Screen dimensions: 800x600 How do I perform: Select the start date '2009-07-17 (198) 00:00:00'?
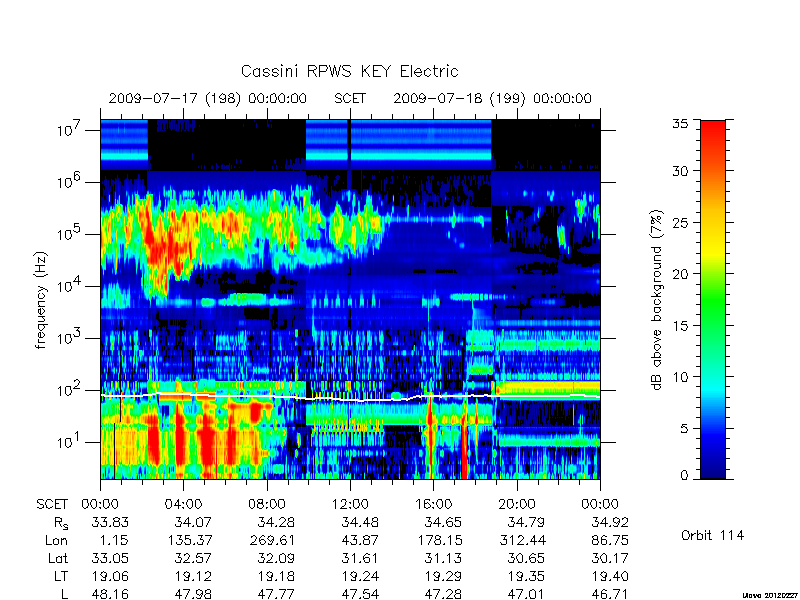[x=208, y=98]
